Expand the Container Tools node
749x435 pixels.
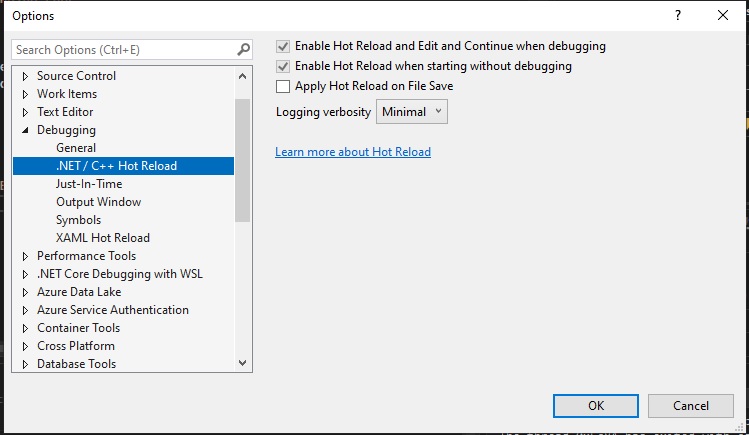(25, 329)
